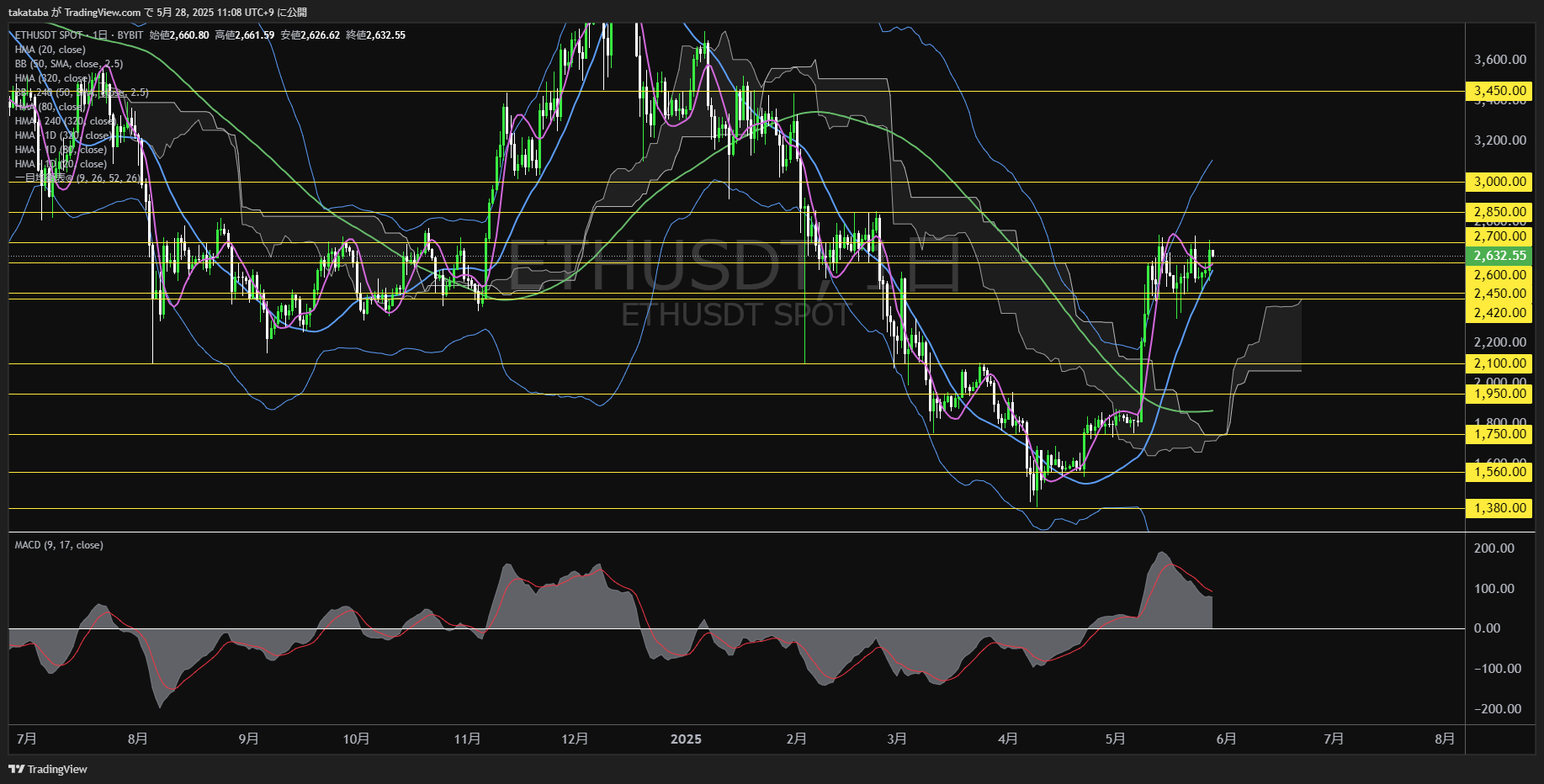Click the 1,380.00 yellow price label

tap(1499, 508)
